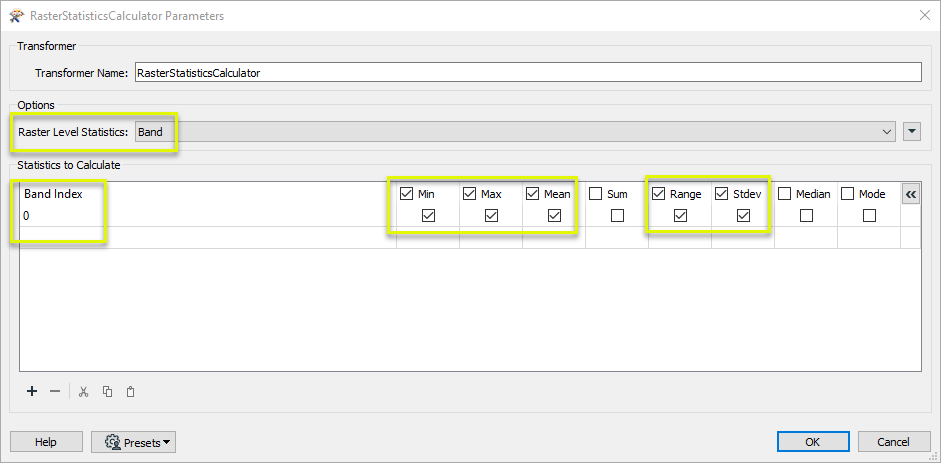Open the parameter options arrow beside Raster Level Statistics
This screenshot has height=463, width=941.
tap(912, 132)
